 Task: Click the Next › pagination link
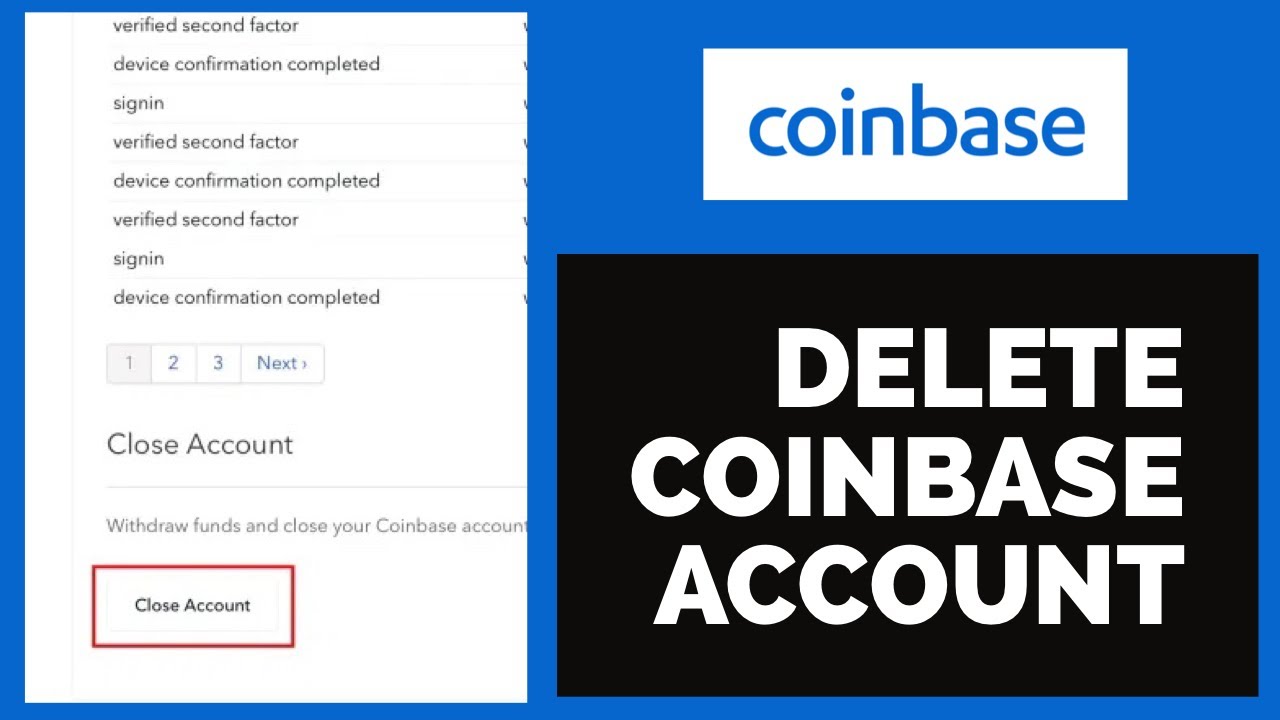click(282, 363)
